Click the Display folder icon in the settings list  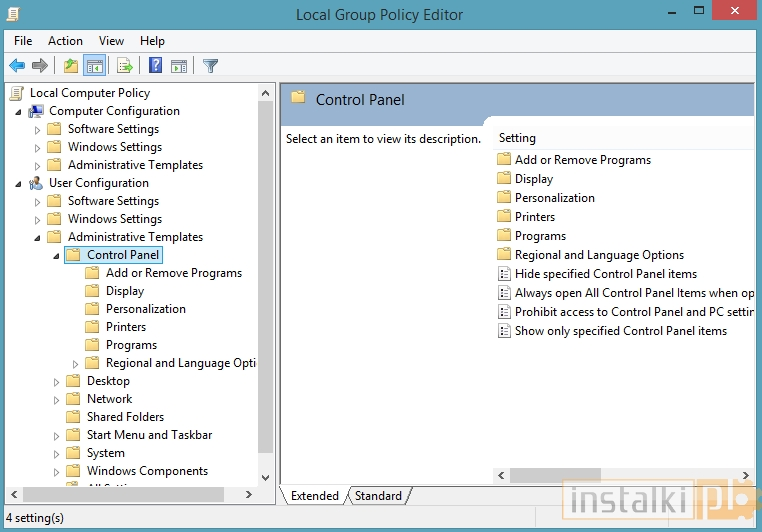click(x=504, y=178)
